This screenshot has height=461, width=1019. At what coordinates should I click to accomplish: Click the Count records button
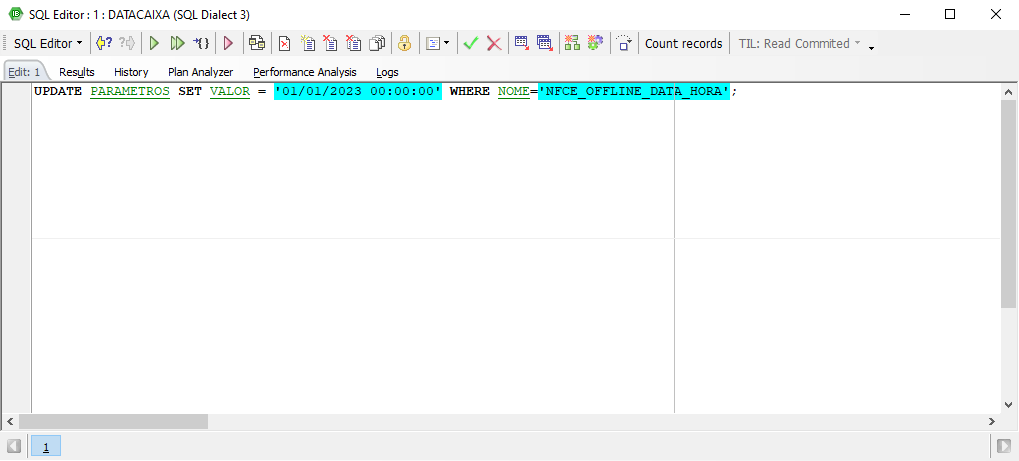pos(683,43)
